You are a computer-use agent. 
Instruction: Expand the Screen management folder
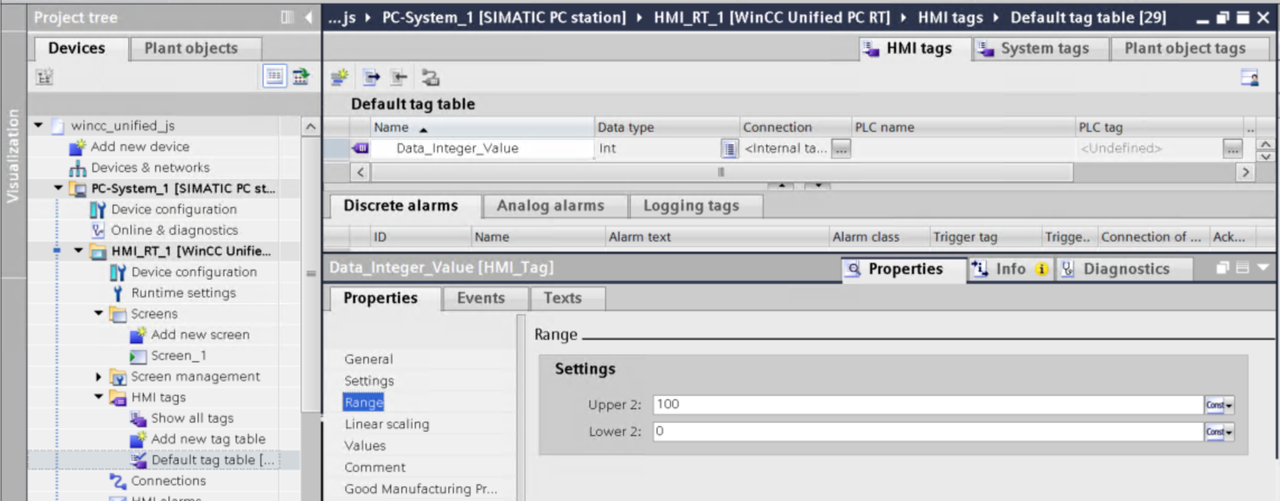pyautogui.click(x=98, y=377)
